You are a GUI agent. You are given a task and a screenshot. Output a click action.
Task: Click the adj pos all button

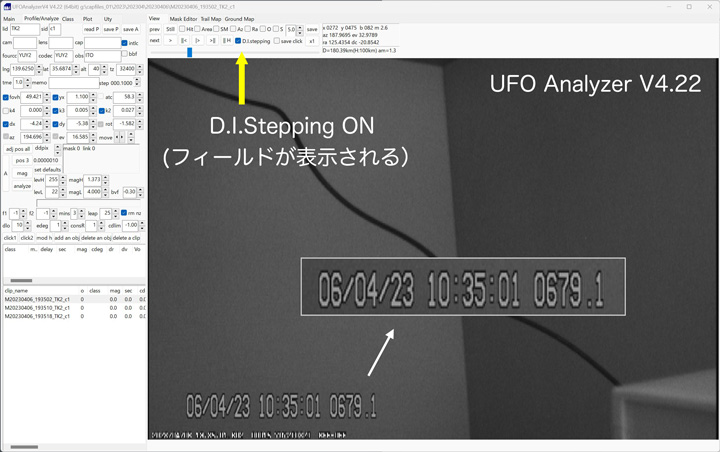(x=18, y=149)
